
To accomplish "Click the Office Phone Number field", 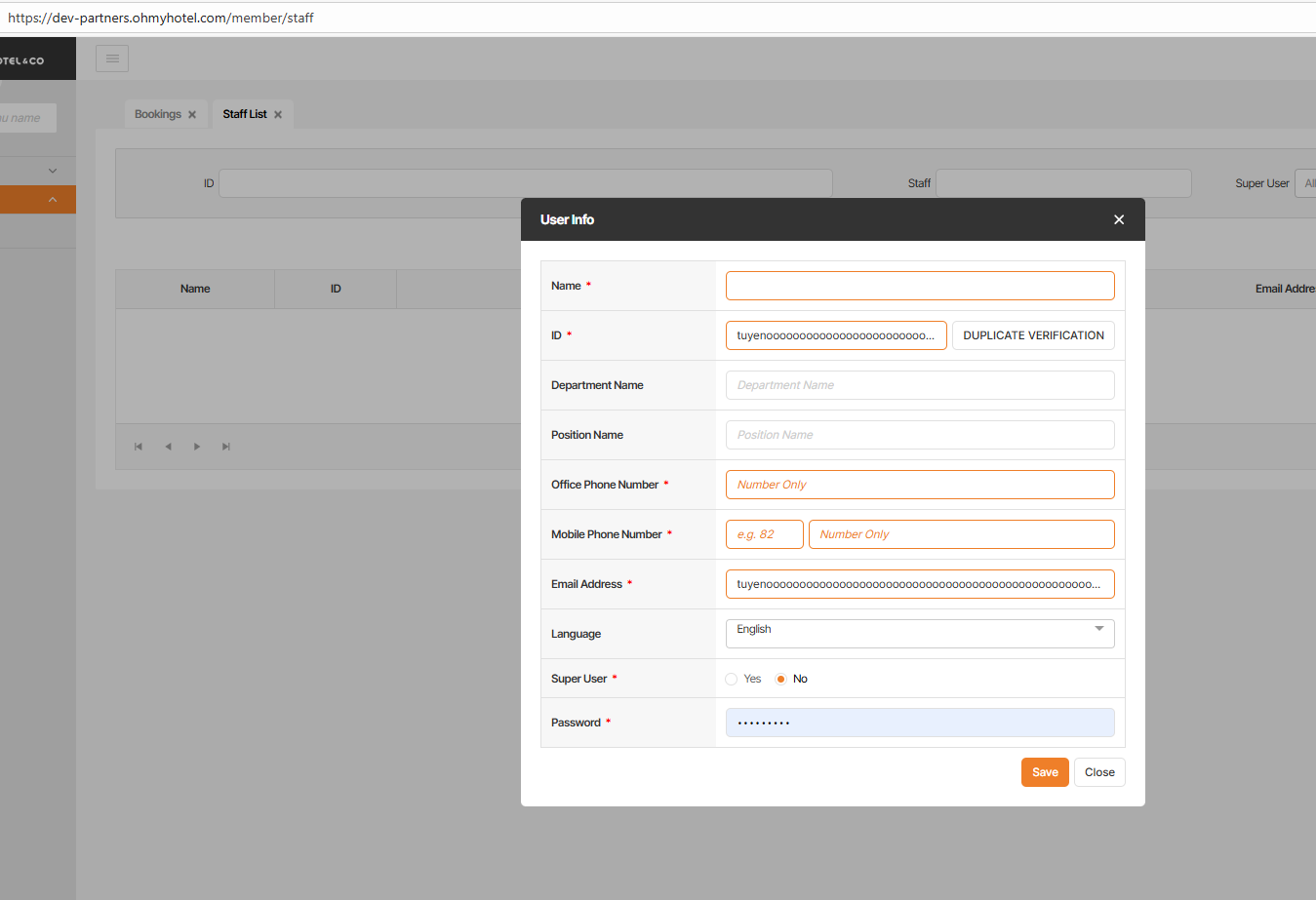I will tap(919, 485).
